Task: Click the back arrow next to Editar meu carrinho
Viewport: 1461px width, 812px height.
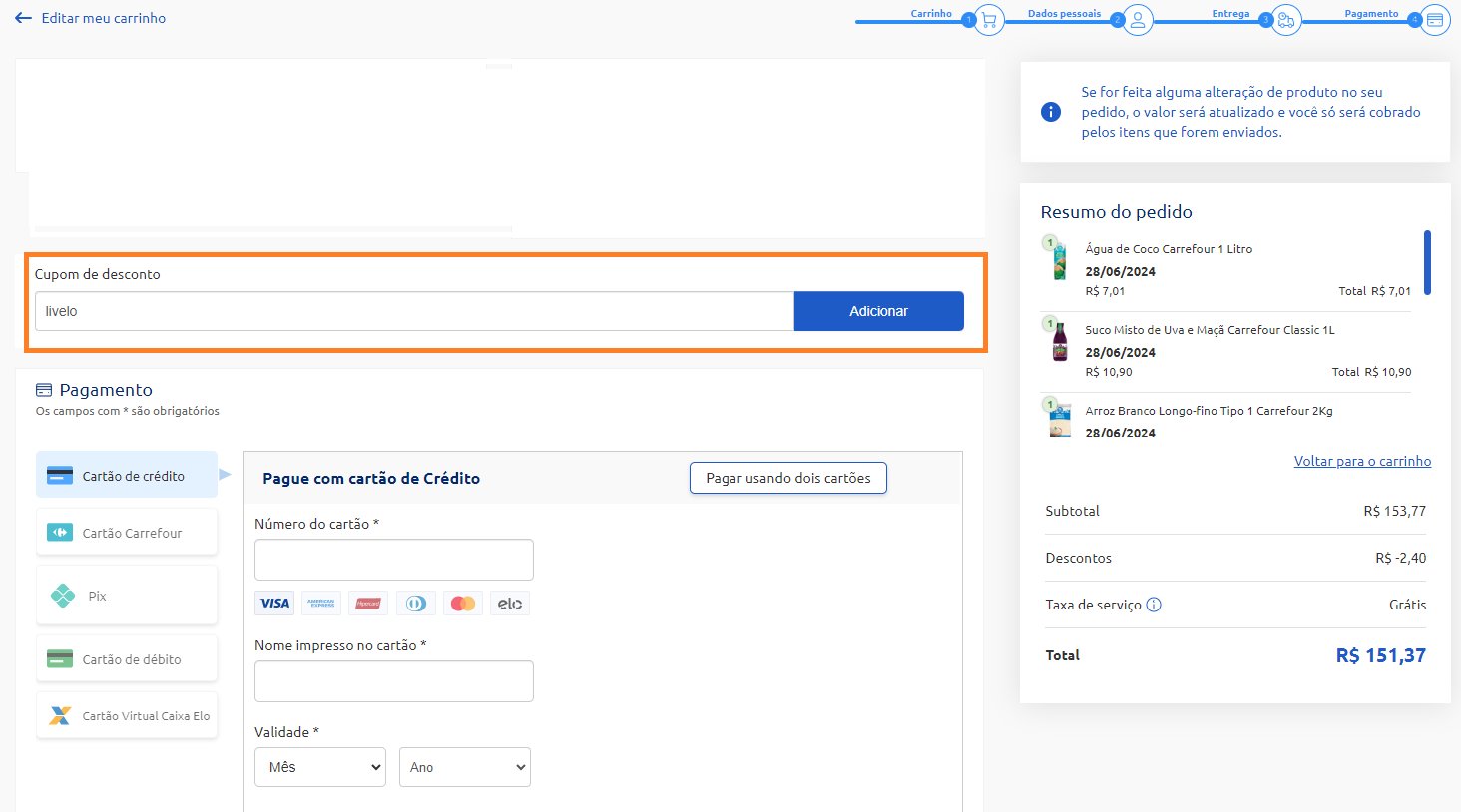Action: [x=24, y=18]
